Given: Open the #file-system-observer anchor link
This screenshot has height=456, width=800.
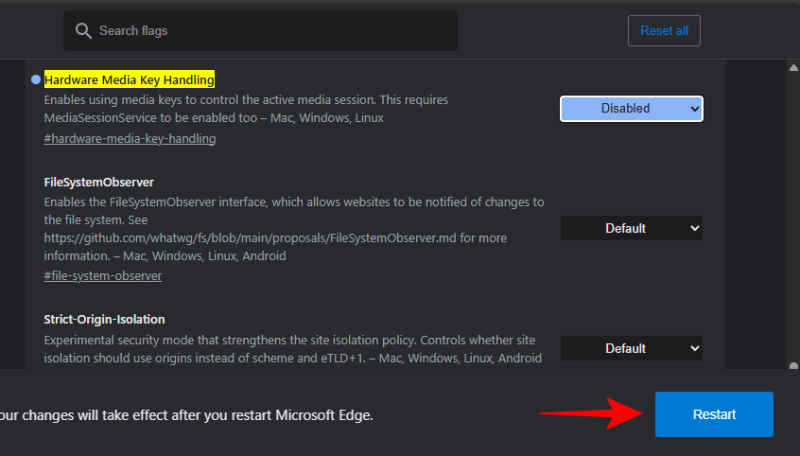Looking at the screenshot, I should pyautogui.click(x=103, y=275).
